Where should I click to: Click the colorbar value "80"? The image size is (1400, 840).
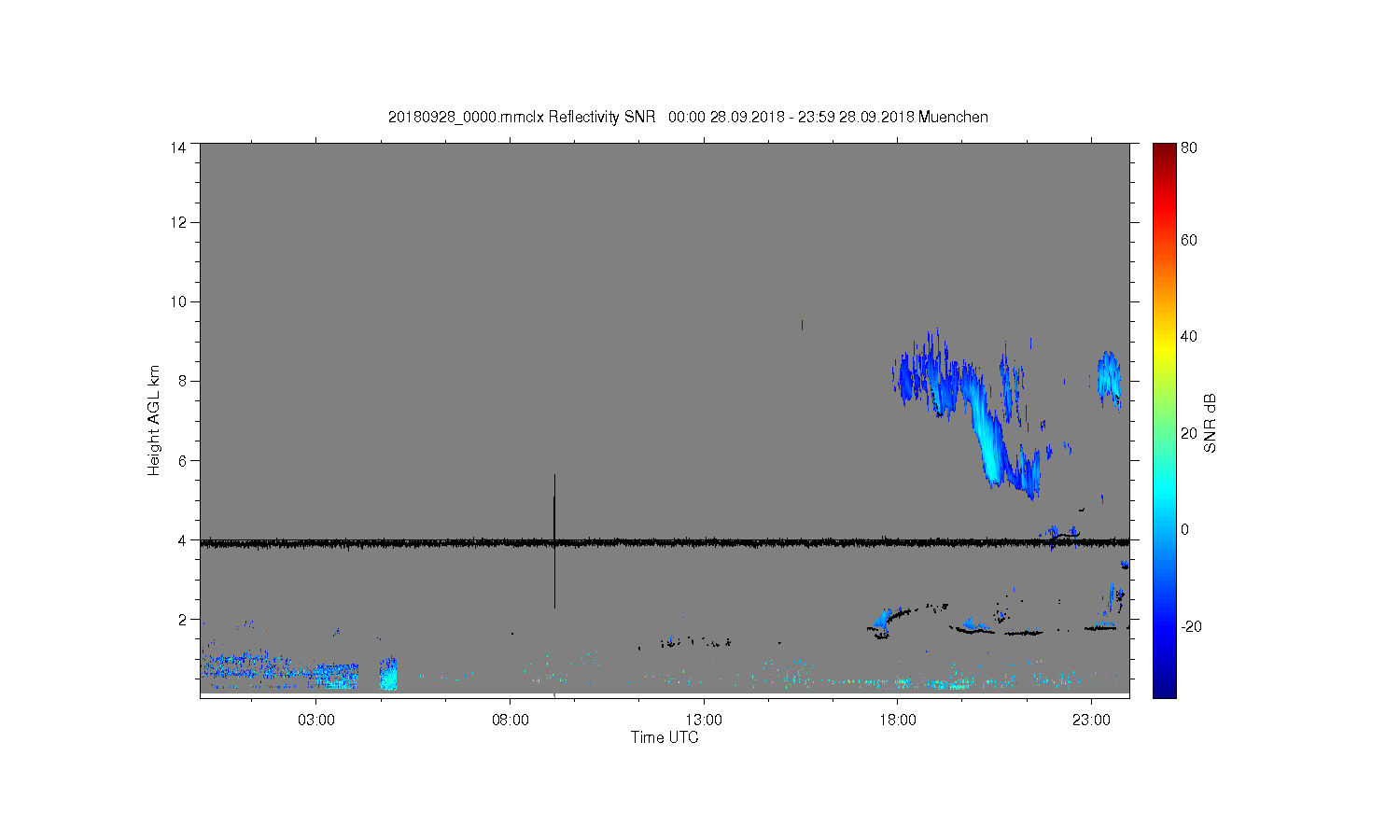click(x=1189, y=147)
